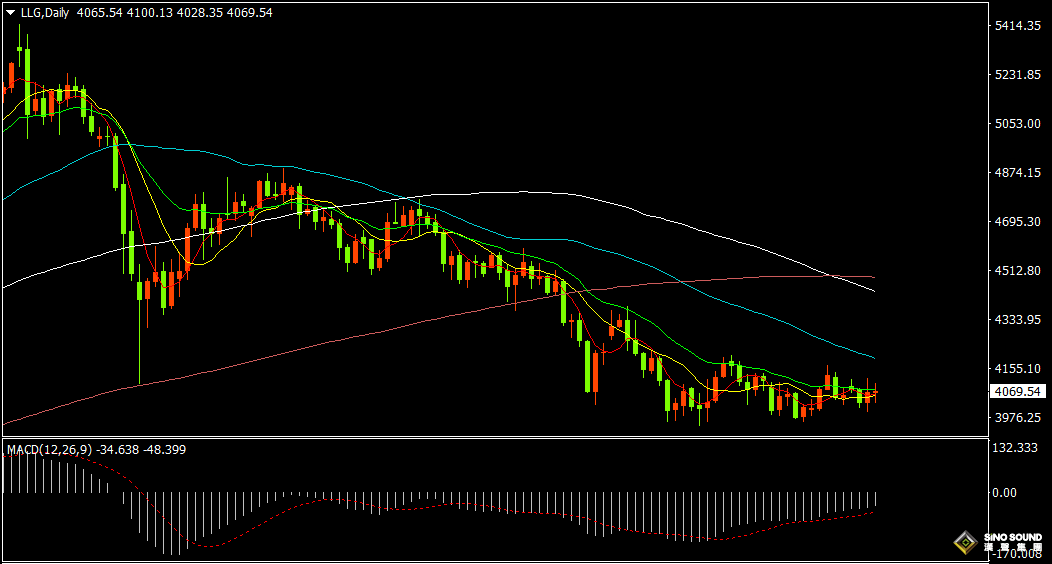Click the 5053.00 price axis label

[1018, 124]
